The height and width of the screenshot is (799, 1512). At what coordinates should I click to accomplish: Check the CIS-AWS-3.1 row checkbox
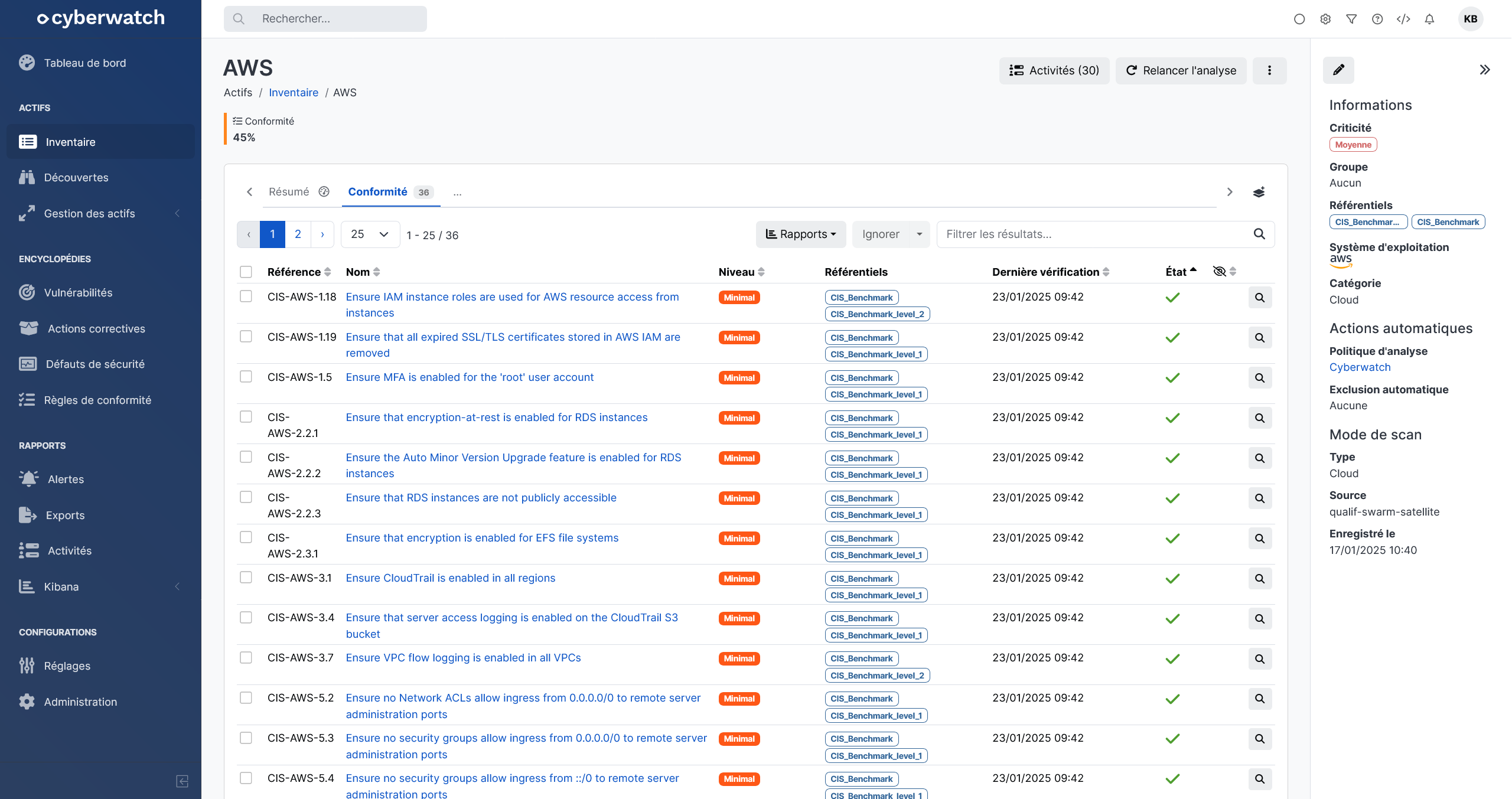pyautogui.click(x=246, y=578)
